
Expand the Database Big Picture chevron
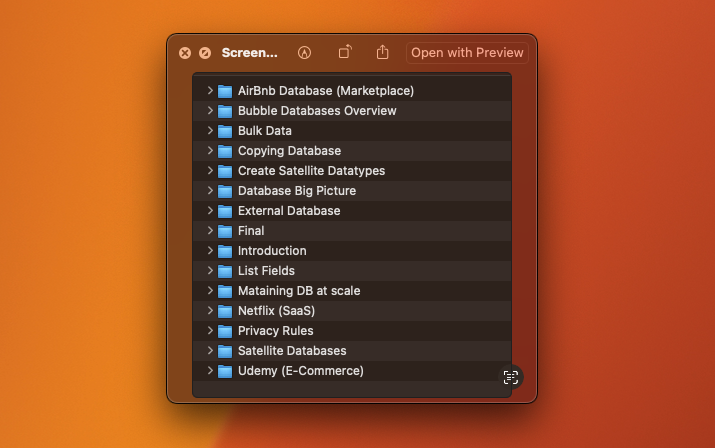coord(210,190)
